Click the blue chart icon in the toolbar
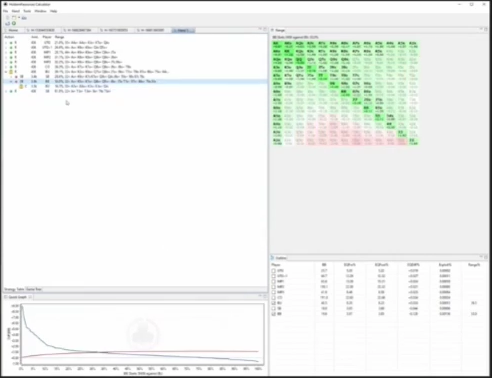 click(24, 18)
